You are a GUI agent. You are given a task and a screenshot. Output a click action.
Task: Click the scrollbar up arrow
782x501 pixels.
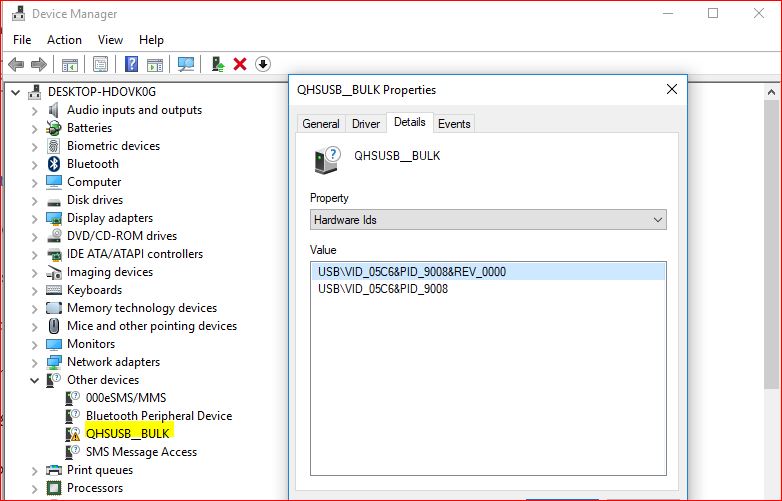point(771,92)
